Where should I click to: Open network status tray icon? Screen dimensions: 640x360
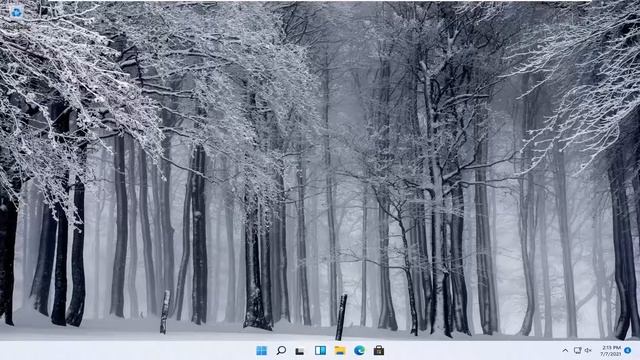coord(577,350)
